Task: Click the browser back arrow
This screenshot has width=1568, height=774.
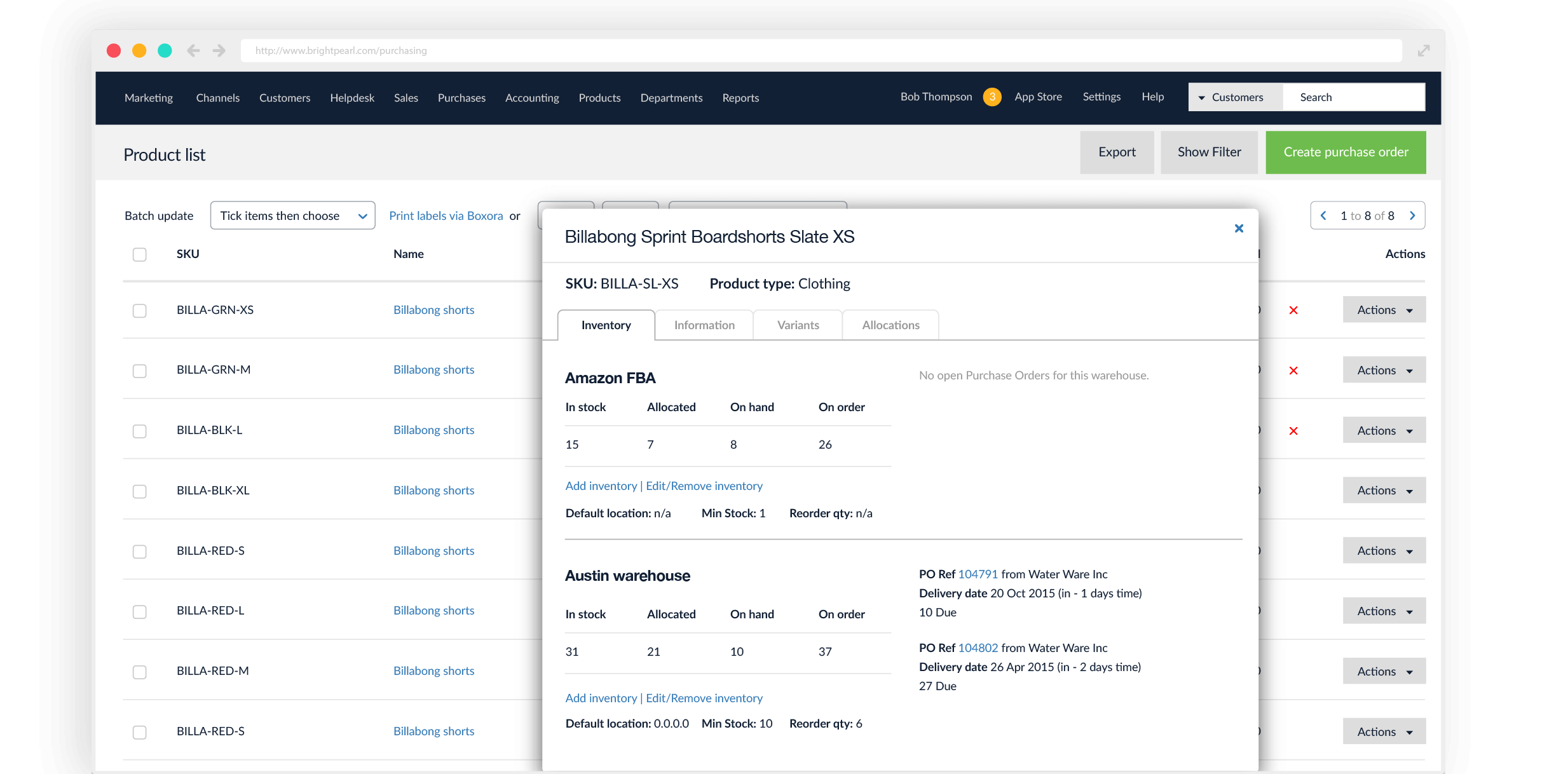Action: click(193, 51)
